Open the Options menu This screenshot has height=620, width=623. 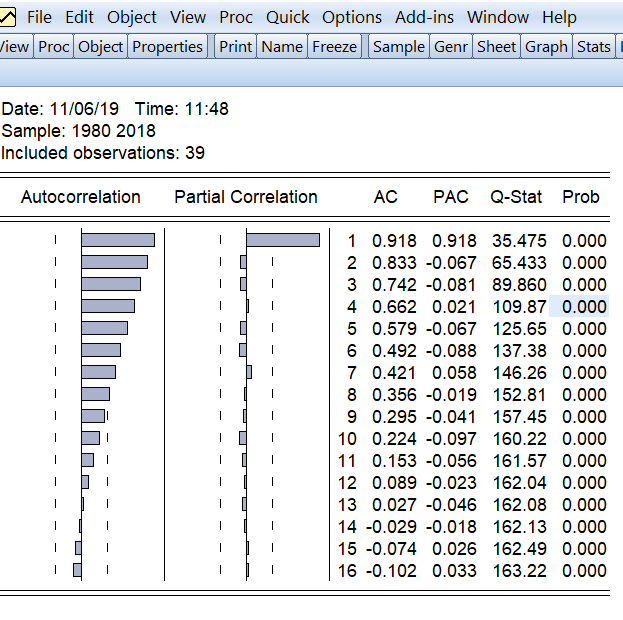352,17
